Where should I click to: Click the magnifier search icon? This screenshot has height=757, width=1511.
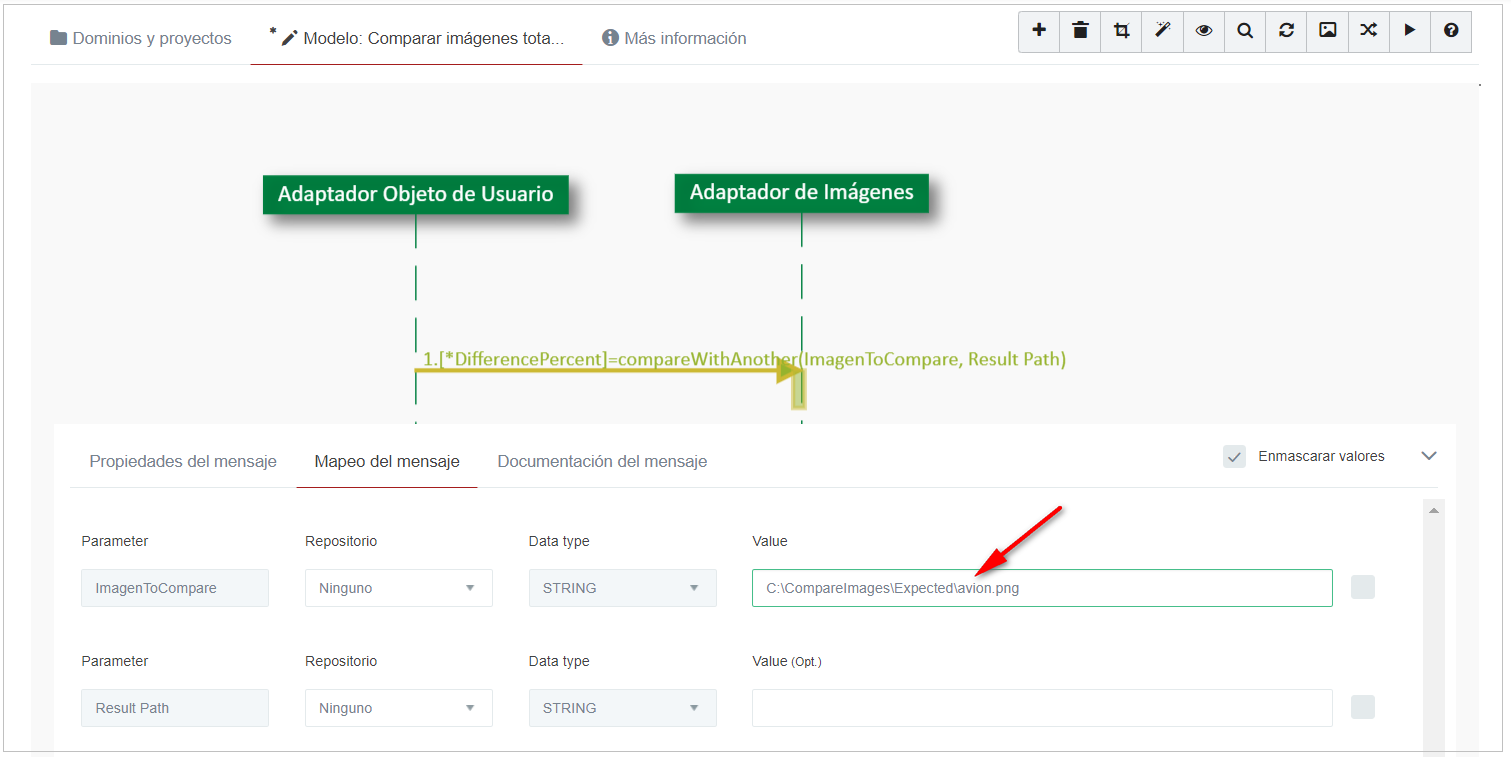click(x=1245, y=31)
